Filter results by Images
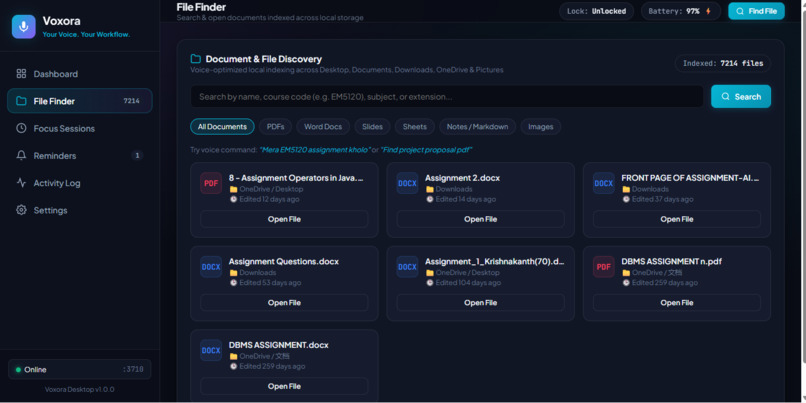This screenshot has height=403, width=806. [541, 126]
